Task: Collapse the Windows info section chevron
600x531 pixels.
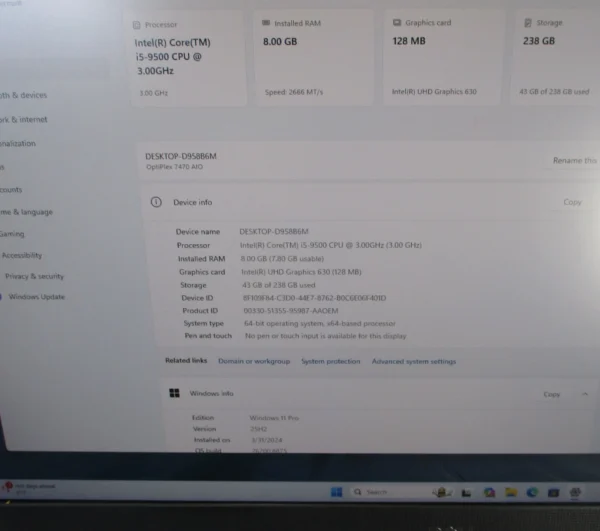Action: tap(585, 394)
